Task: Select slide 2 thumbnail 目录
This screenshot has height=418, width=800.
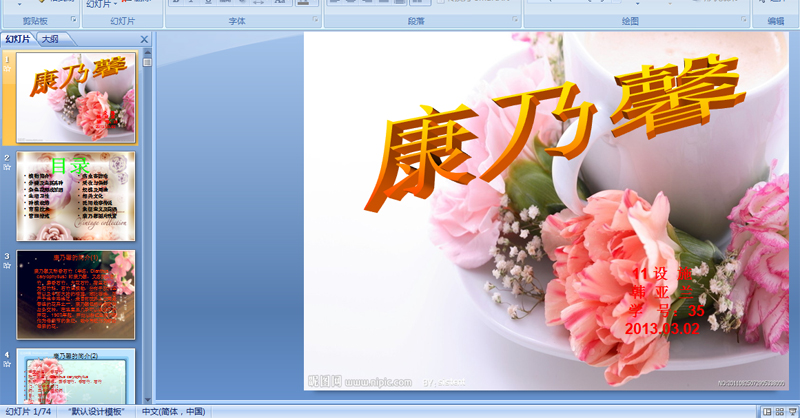Action: pyautogui.click(x=76, y=196)
